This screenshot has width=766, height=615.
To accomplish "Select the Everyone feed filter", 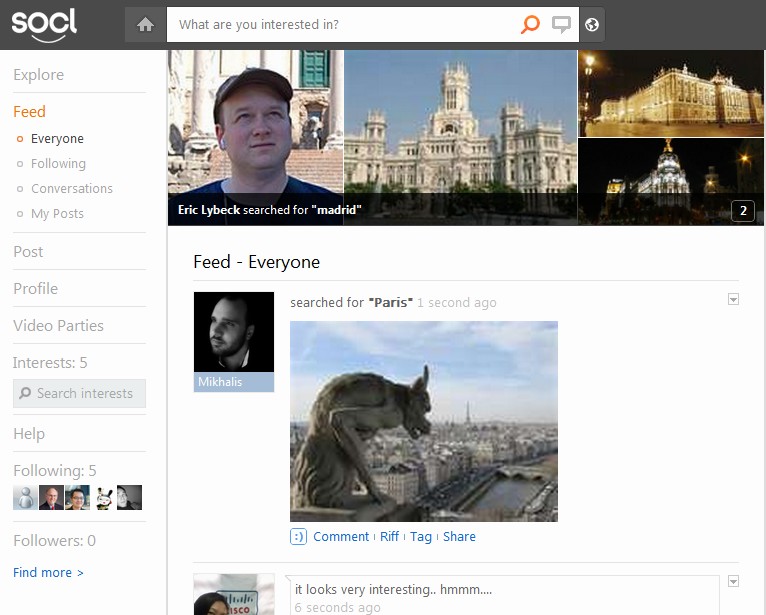I will coord(57,139).
